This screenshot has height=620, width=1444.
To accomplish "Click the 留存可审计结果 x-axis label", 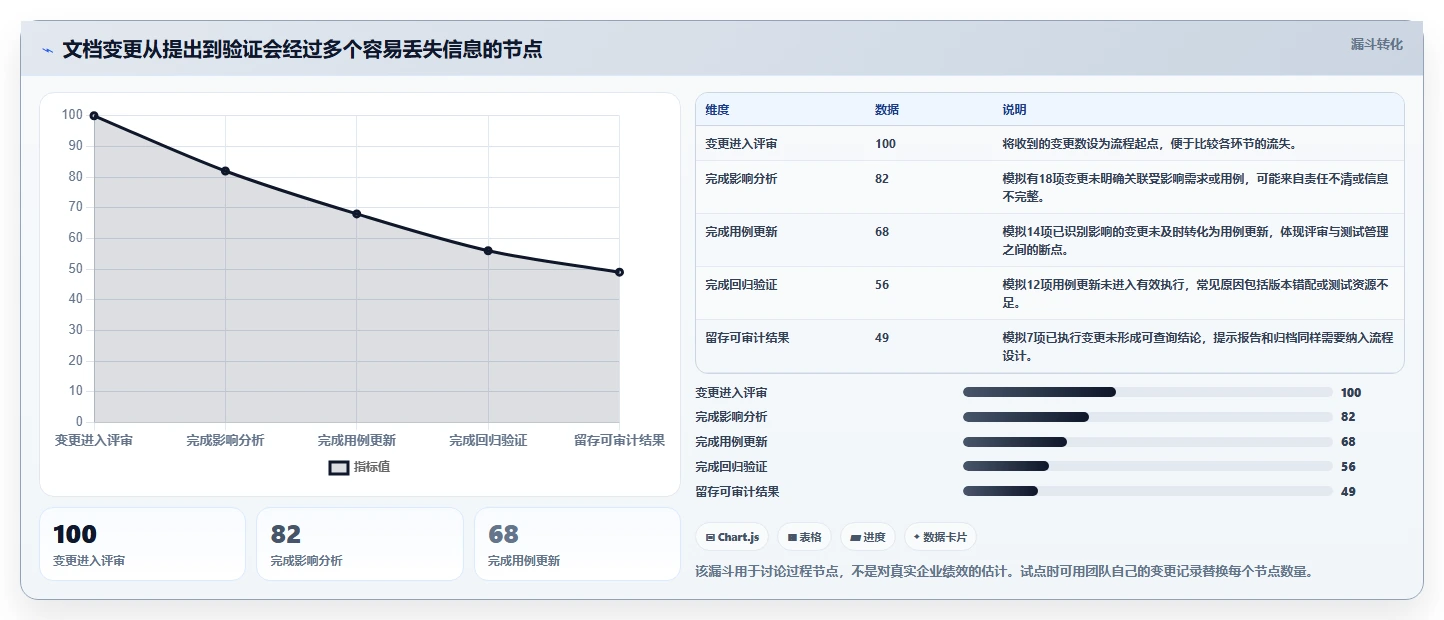I will pyautogui.click(x=619, y=440).
